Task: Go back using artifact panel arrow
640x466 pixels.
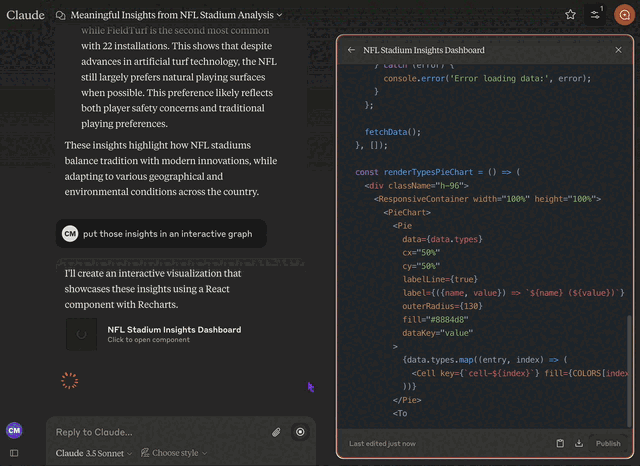Action: (351, 50)
